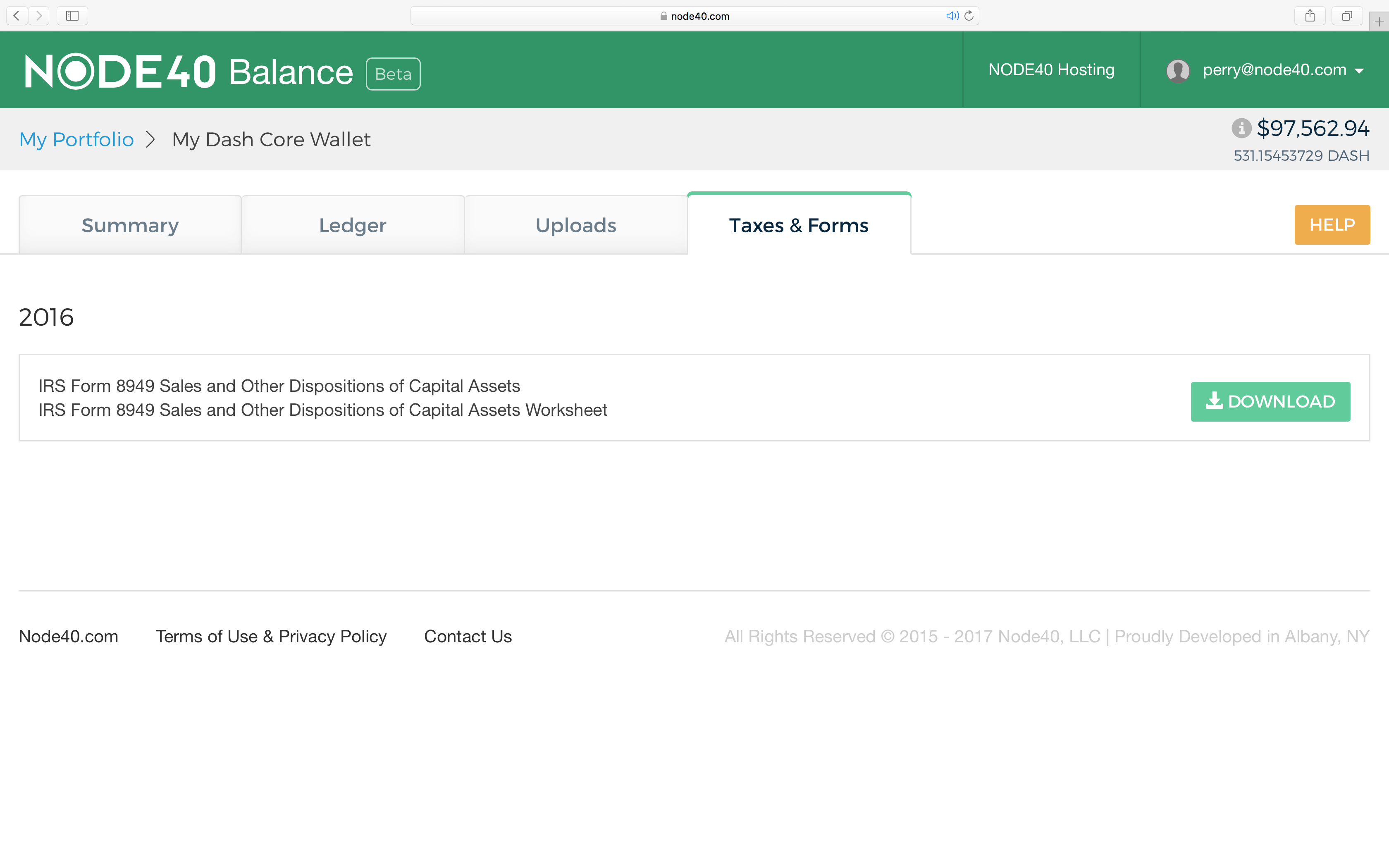1389x868 pixels.
Task: Download the 2016 IRS Form 8949
Action: point(1270,401)
